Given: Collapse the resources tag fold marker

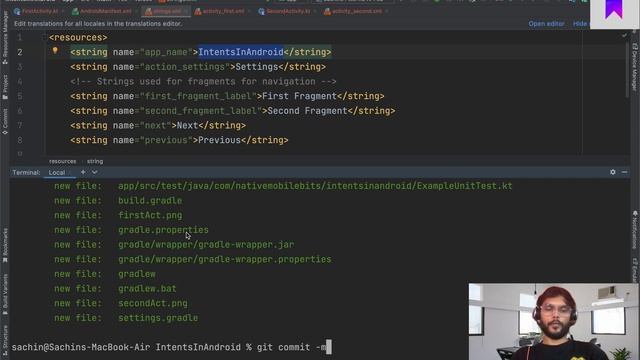Looking at the screenshot, I should pyautogui.click(x=44, y=38).
